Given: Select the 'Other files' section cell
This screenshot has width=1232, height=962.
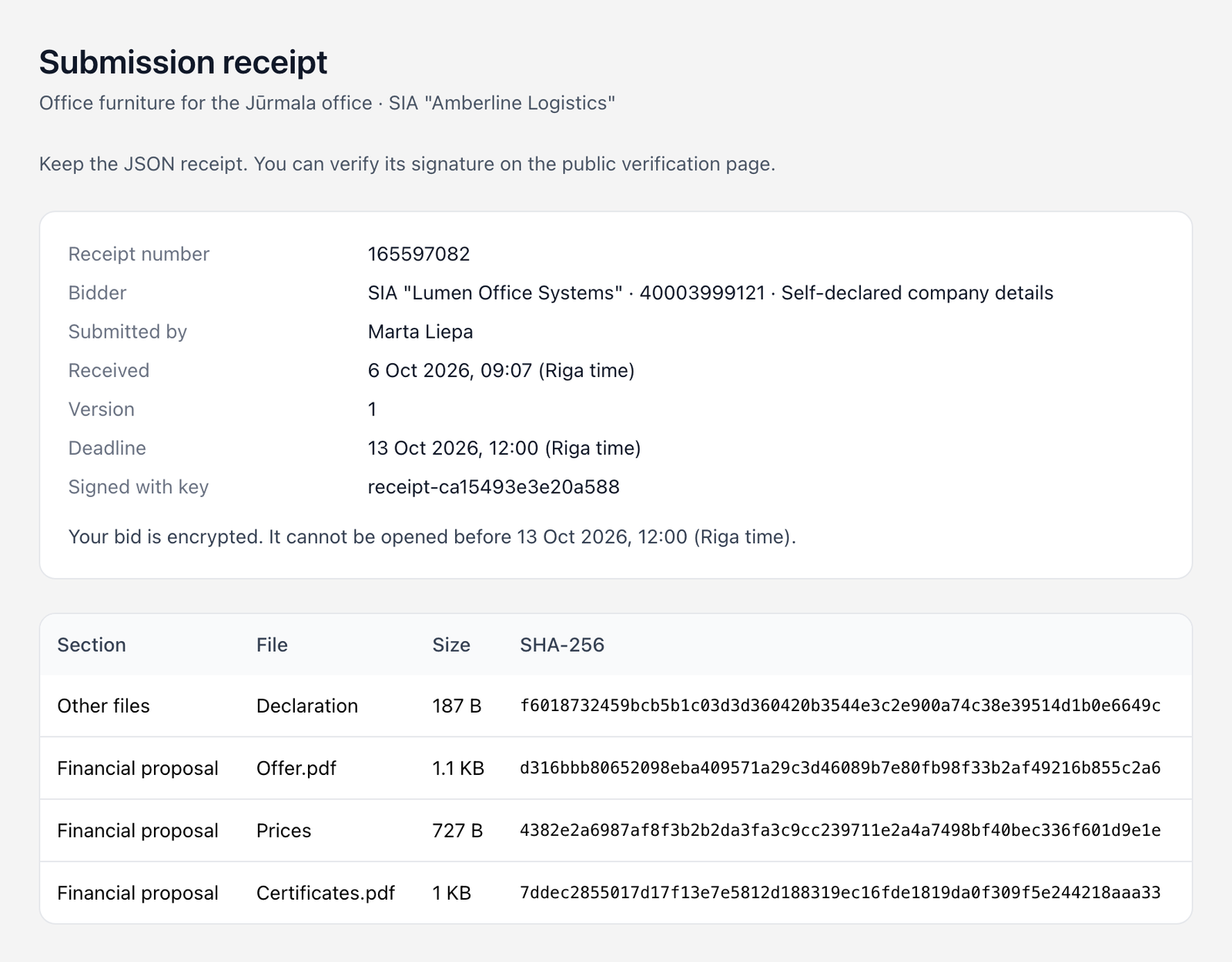Looking at the screenshot, I should tap(104, 706).
